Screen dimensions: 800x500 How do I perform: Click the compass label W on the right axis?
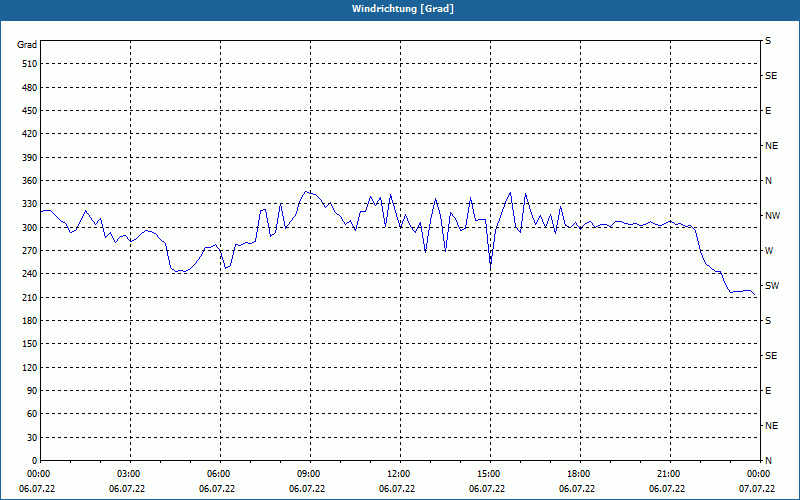(x=769, y=251)
